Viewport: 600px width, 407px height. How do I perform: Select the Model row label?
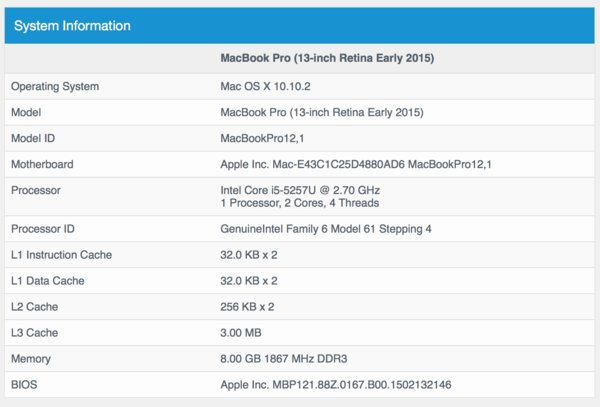pyautogui.click(x=27, y=112)
